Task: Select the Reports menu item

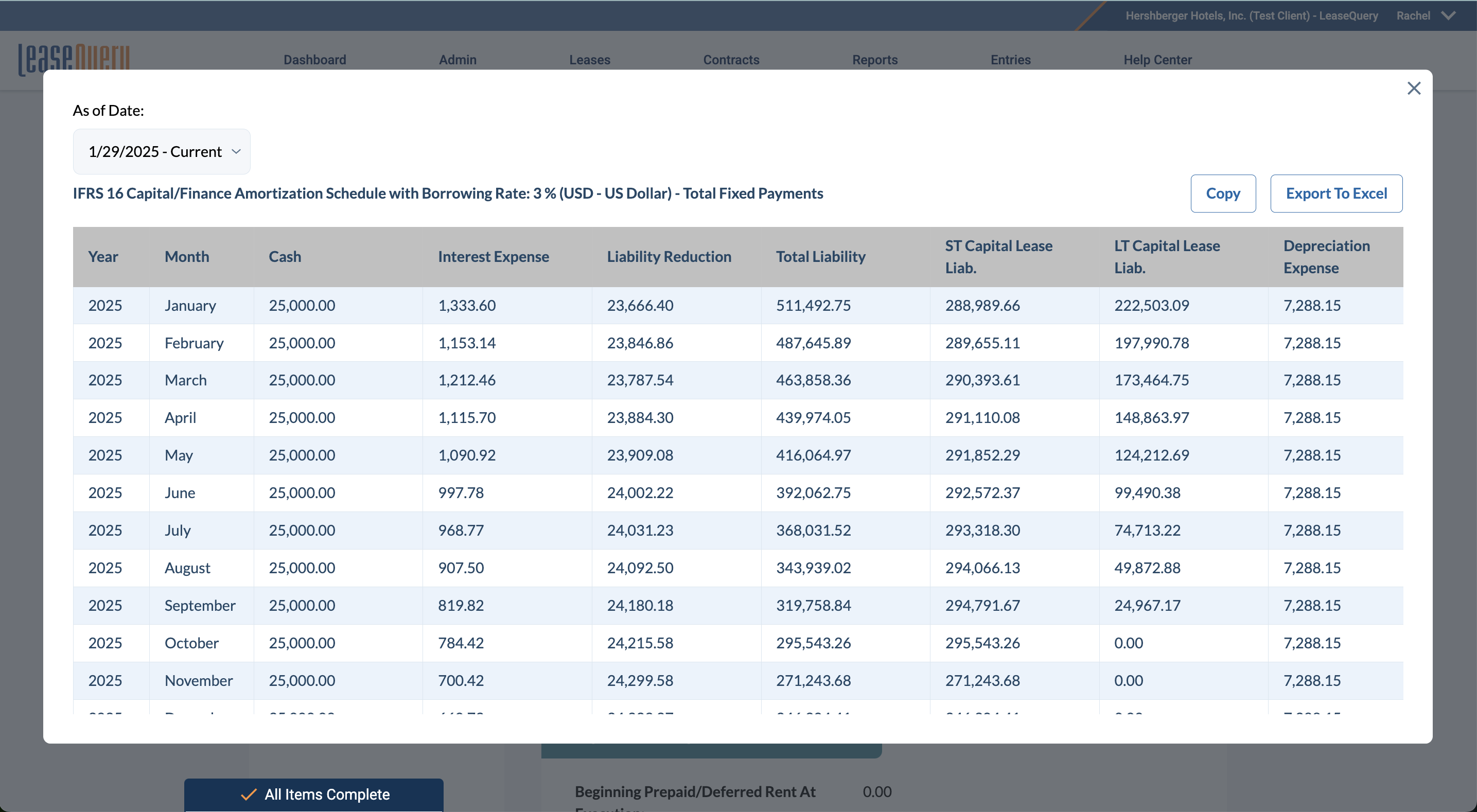Action: coord(874,60)
